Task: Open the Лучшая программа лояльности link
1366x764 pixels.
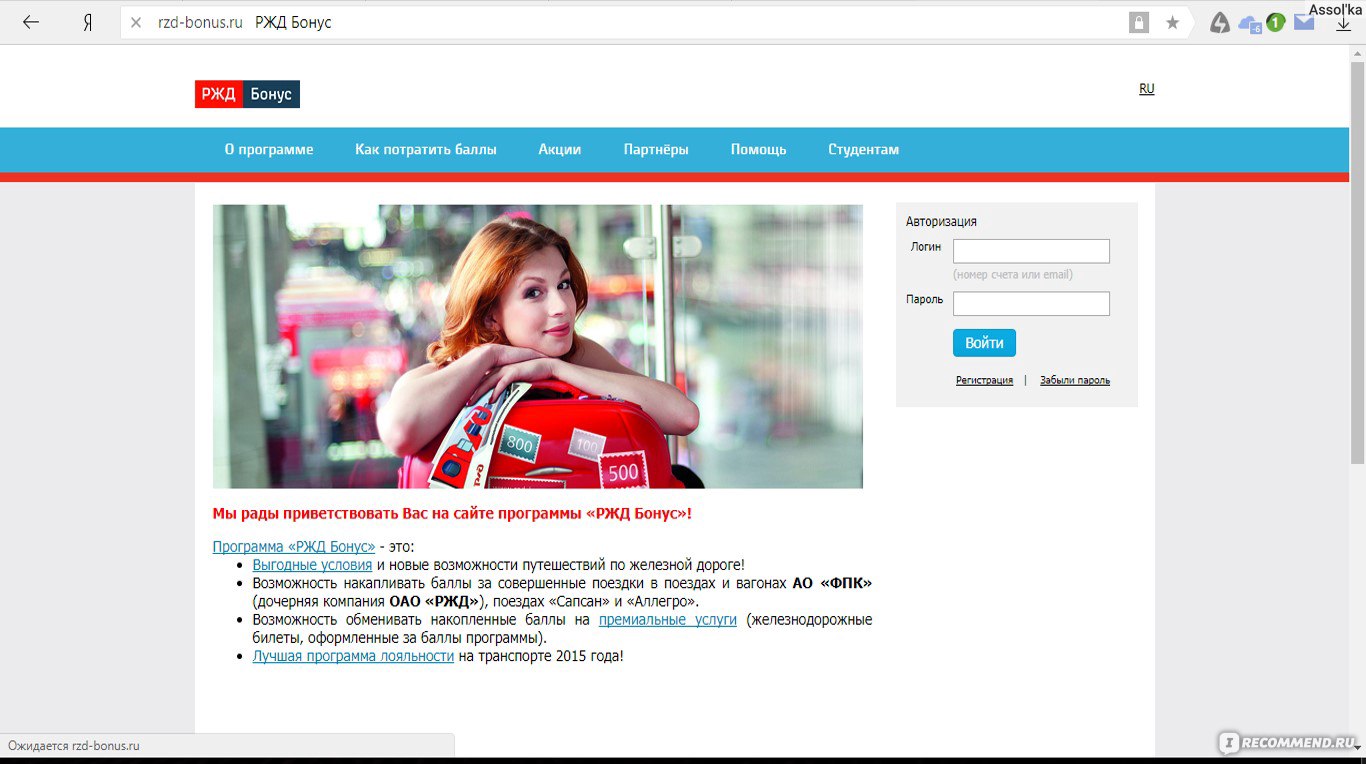Action: [x=353, y=656]
